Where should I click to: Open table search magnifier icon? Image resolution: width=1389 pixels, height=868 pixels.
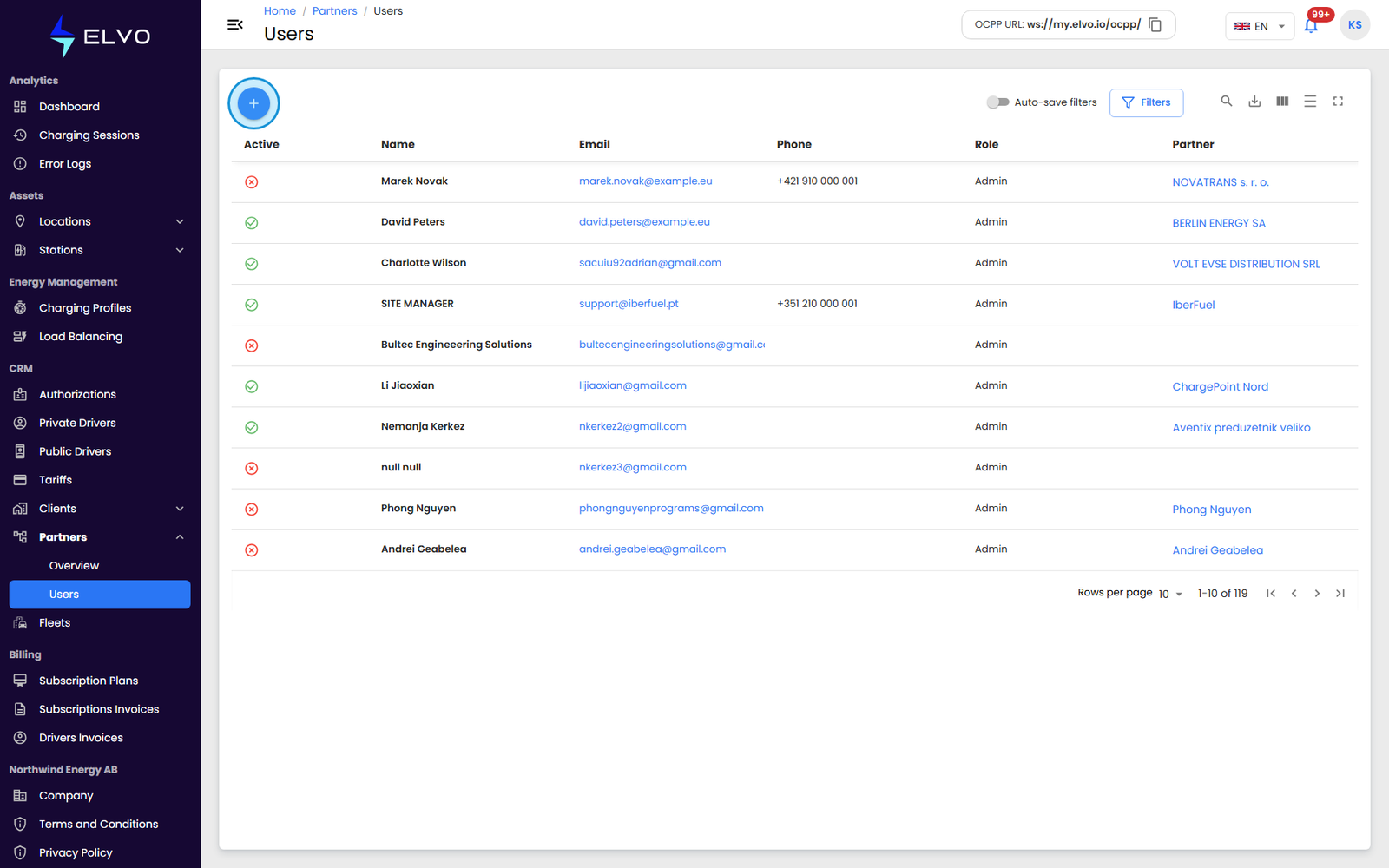[1227, 102]
